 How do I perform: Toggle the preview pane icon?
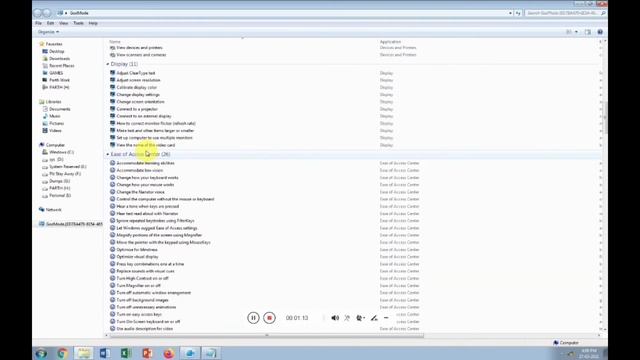(588, 32)
